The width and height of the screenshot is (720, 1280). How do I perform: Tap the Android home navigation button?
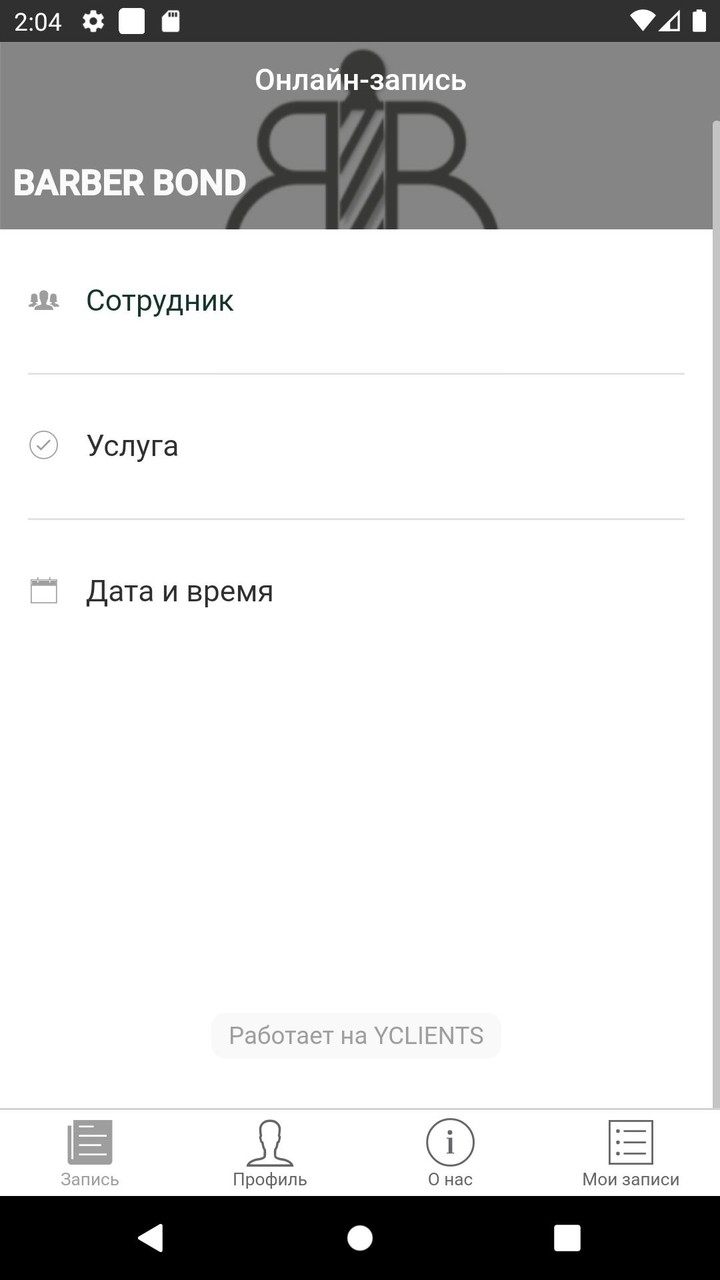click(360, 1238)
